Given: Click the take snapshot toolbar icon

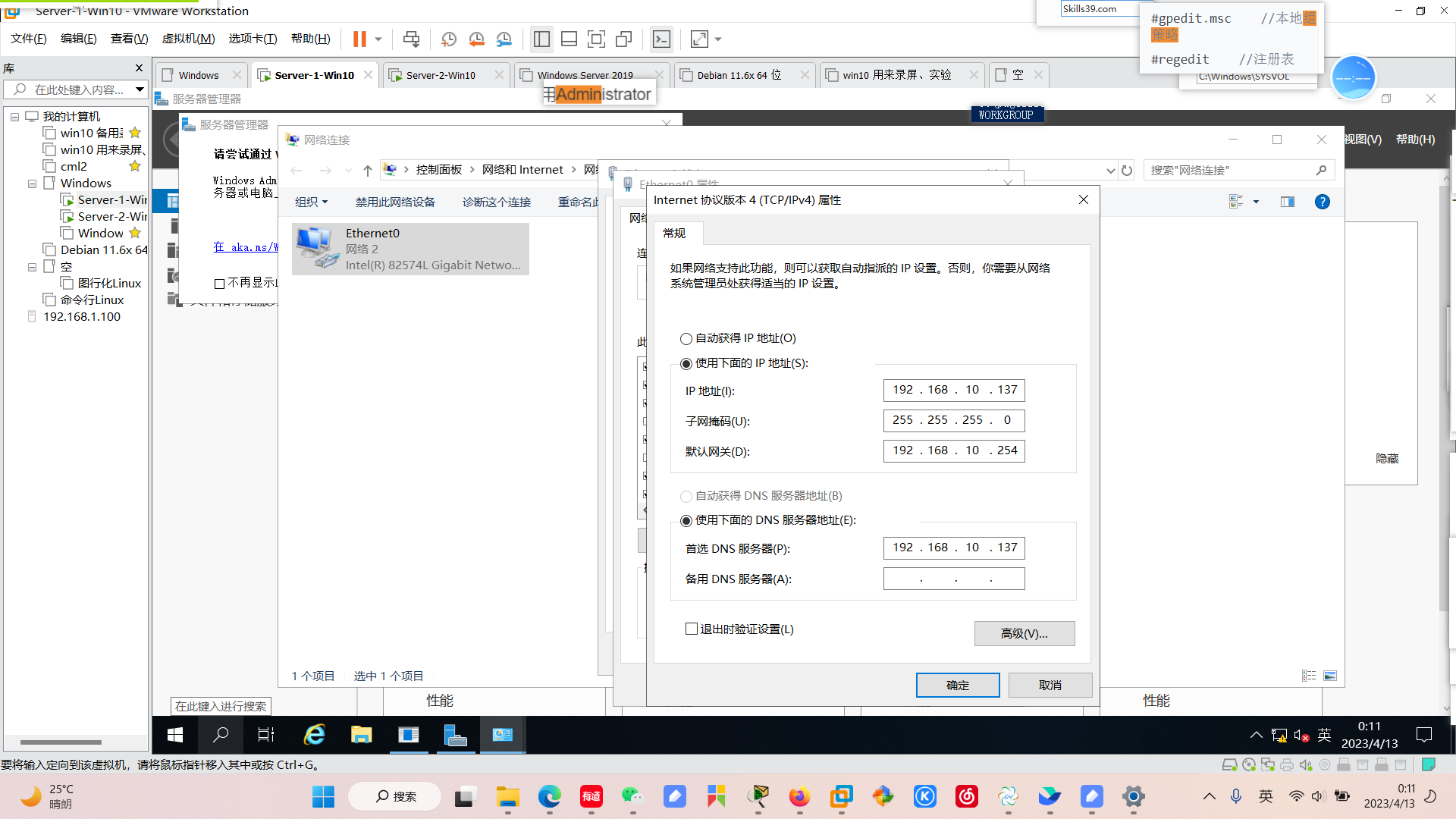Looking at the screenshot, I should [449, 39].
